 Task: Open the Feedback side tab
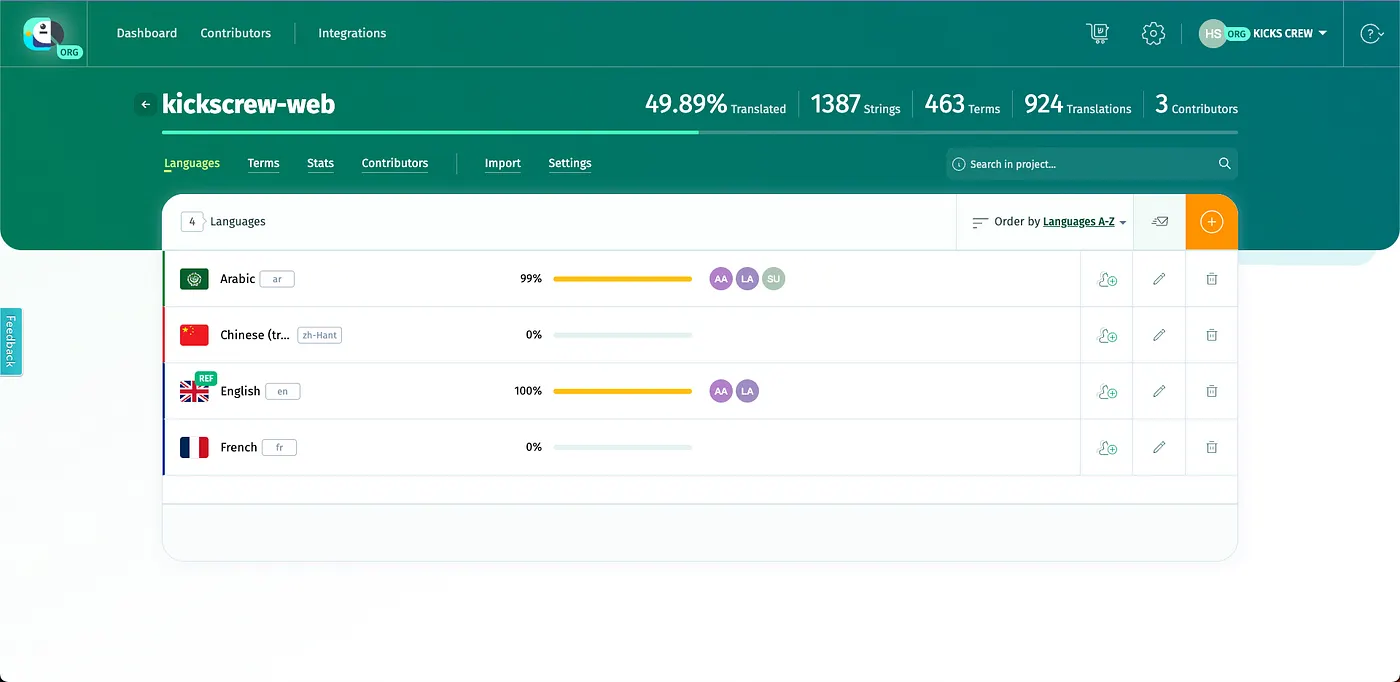pos(10,341)
